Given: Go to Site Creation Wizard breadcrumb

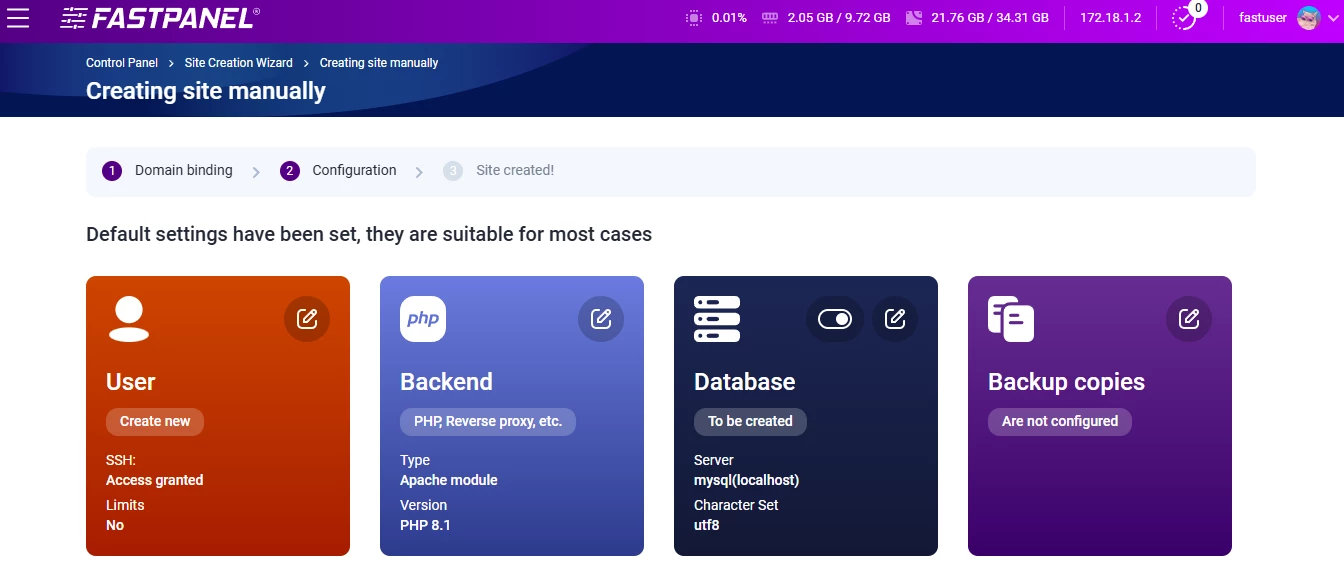Looking at the screenshot, I should [239, 63].
